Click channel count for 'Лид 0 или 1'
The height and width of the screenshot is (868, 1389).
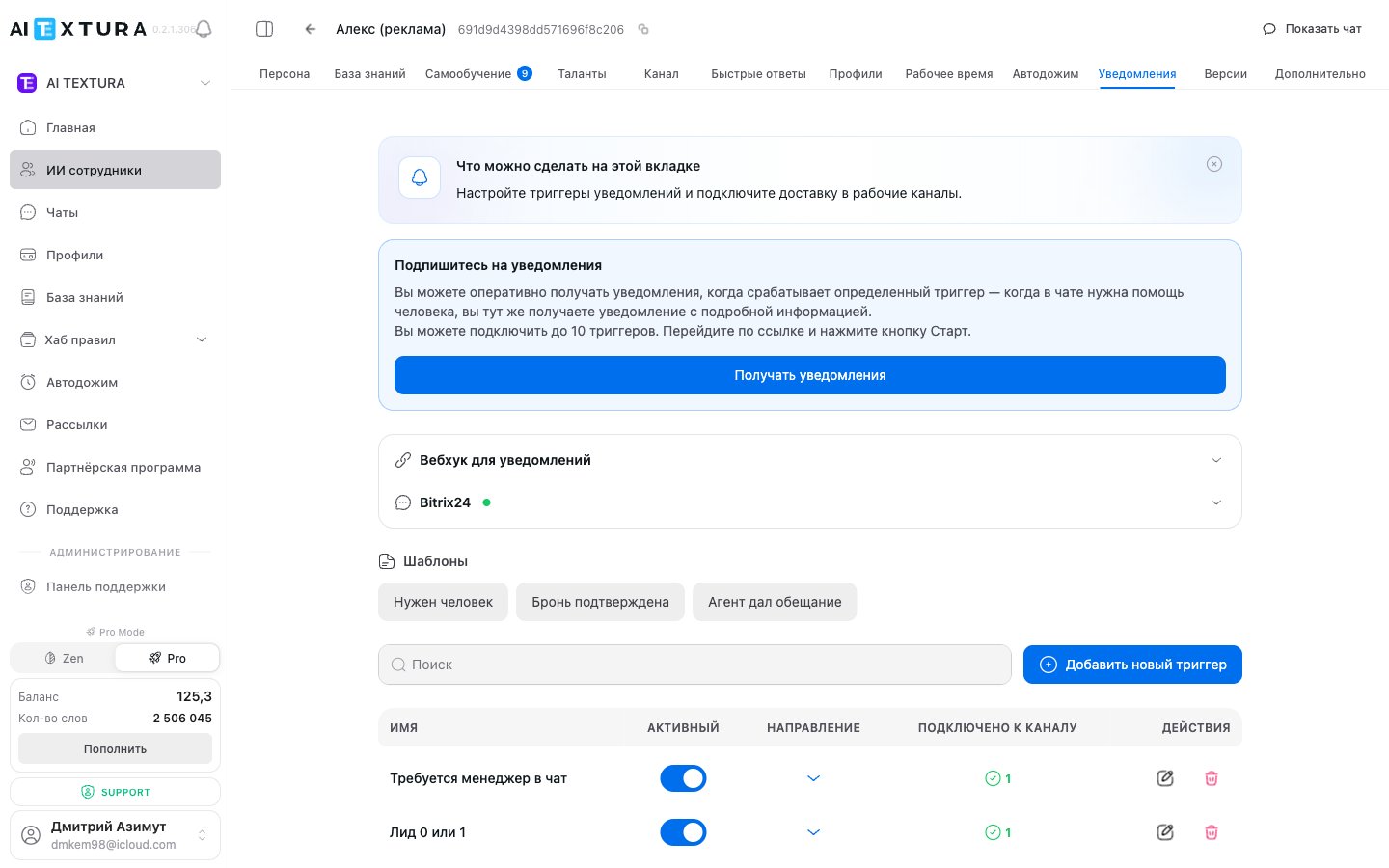coord(997,832)
